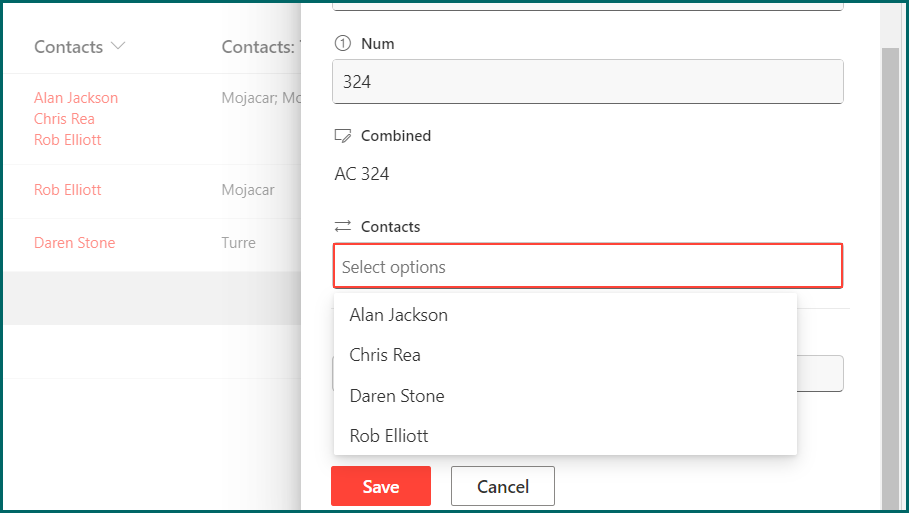The image size is (909, 513).
Task: Click the Rob Elliott link in the Mojacar-only row
Action: (68, 190)
